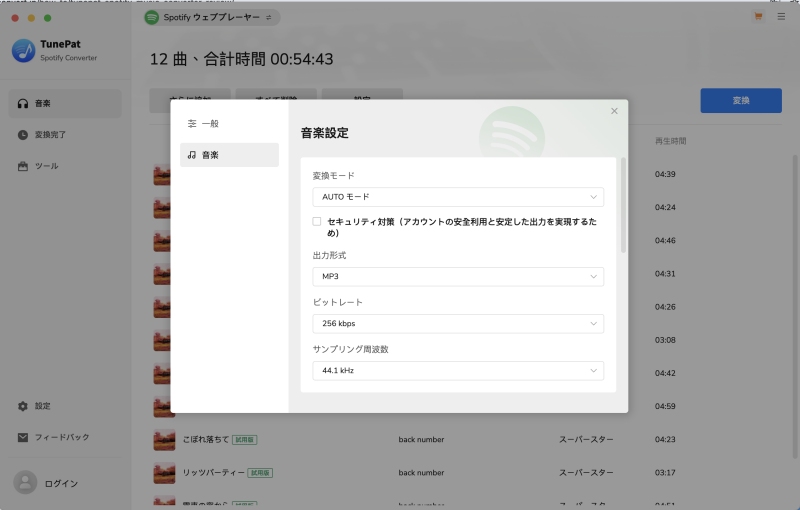The width and height of the screenshot is (800, 510).
Task: Click スーパースター in the リッツパーティー row
Action: click(586, 472)
